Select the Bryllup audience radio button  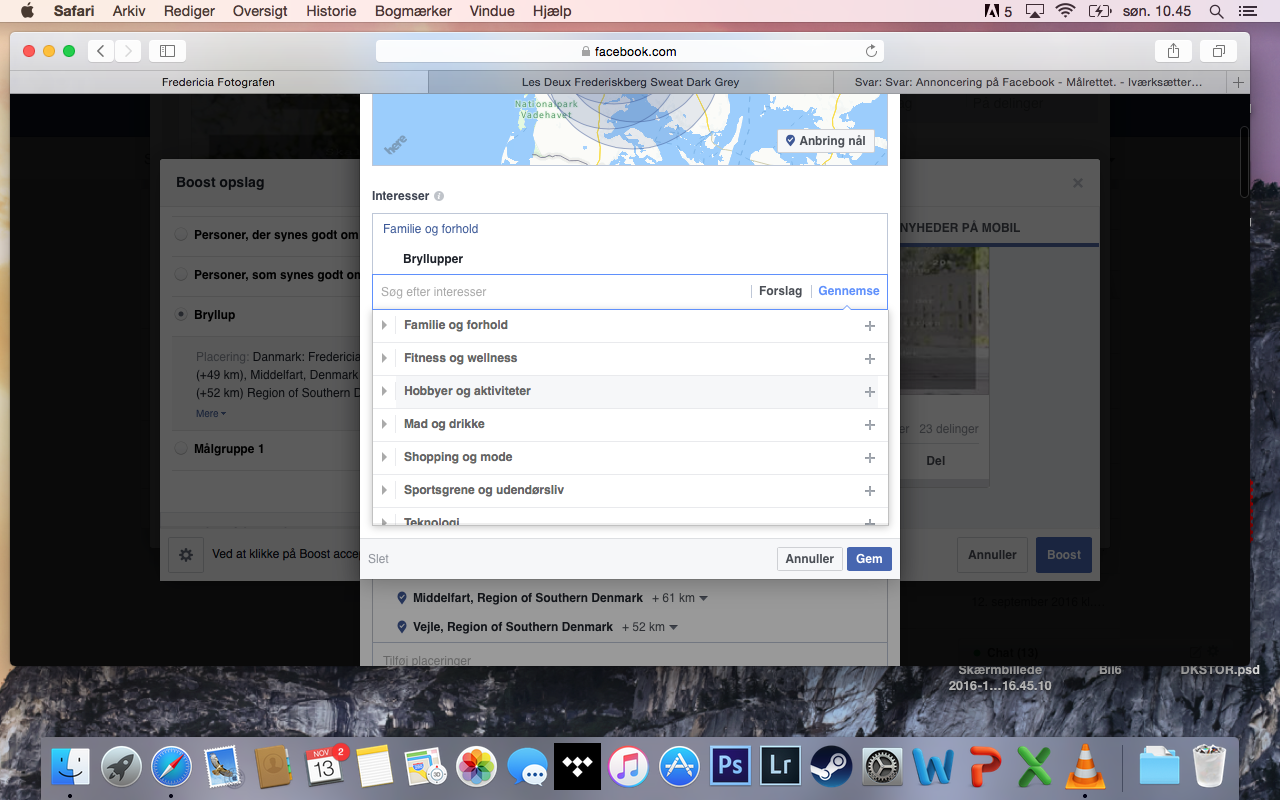(181, 314)
